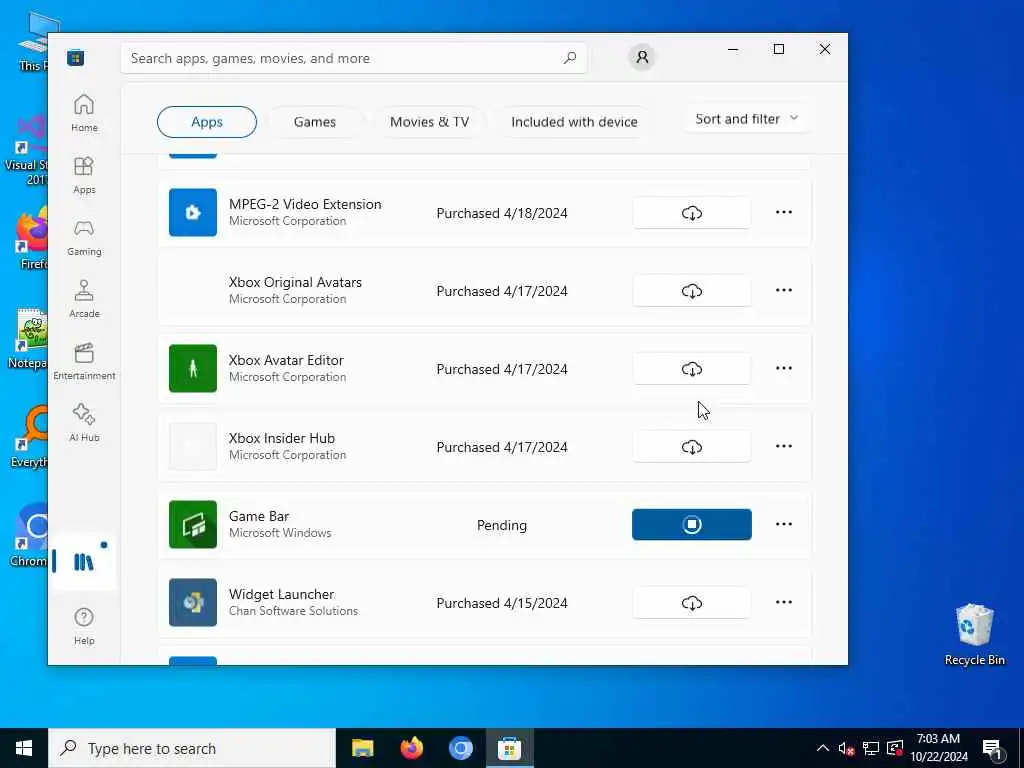The image size is (1024, 768).
Task: Download Xbox Original Avatars
Action: [x=692, y=291]
